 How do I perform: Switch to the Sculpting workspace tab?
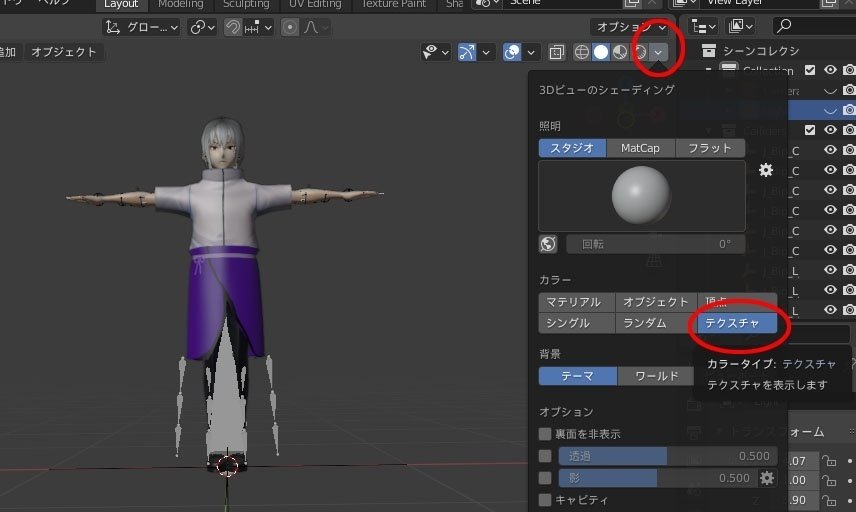(x=246, y=4)
